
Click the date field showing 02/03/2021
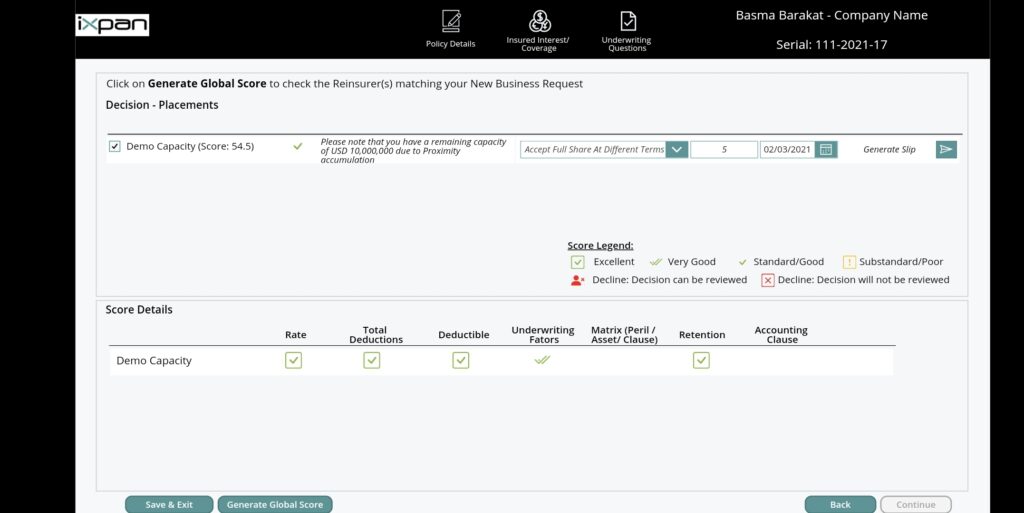[x=787, y=150]
